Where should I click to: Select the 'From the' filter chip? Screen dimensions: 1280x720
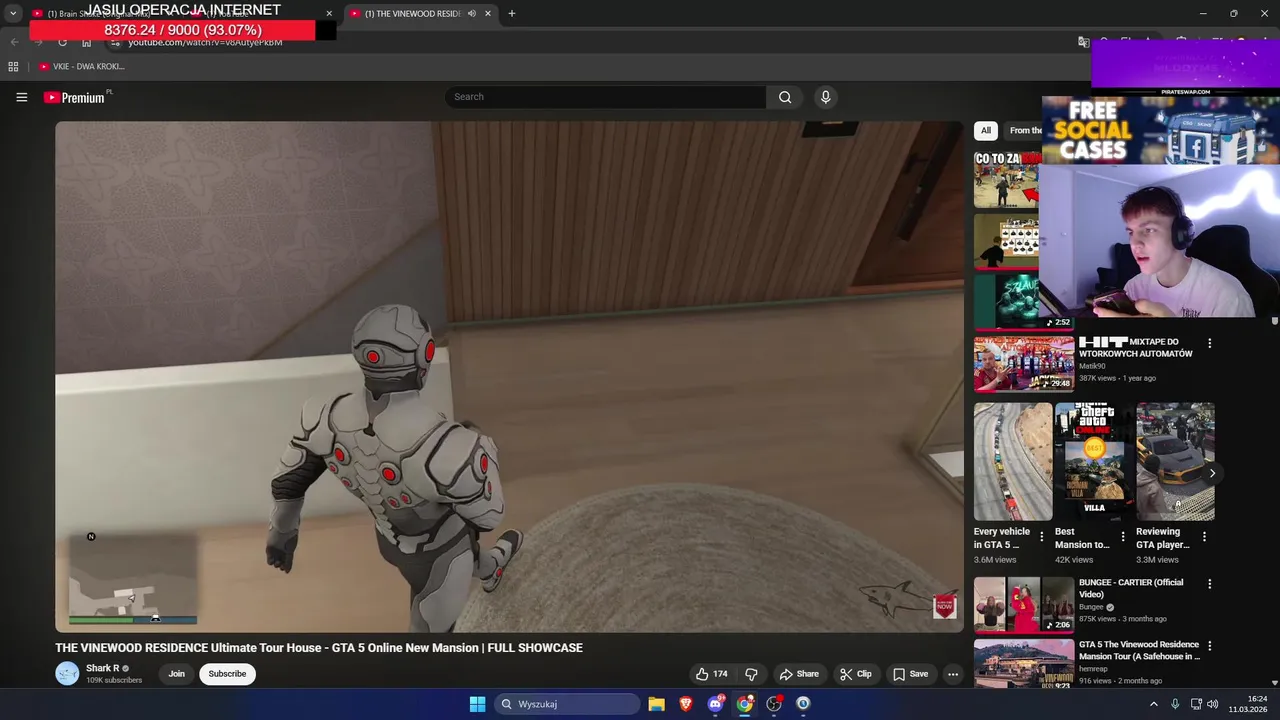click(1023, 130)
